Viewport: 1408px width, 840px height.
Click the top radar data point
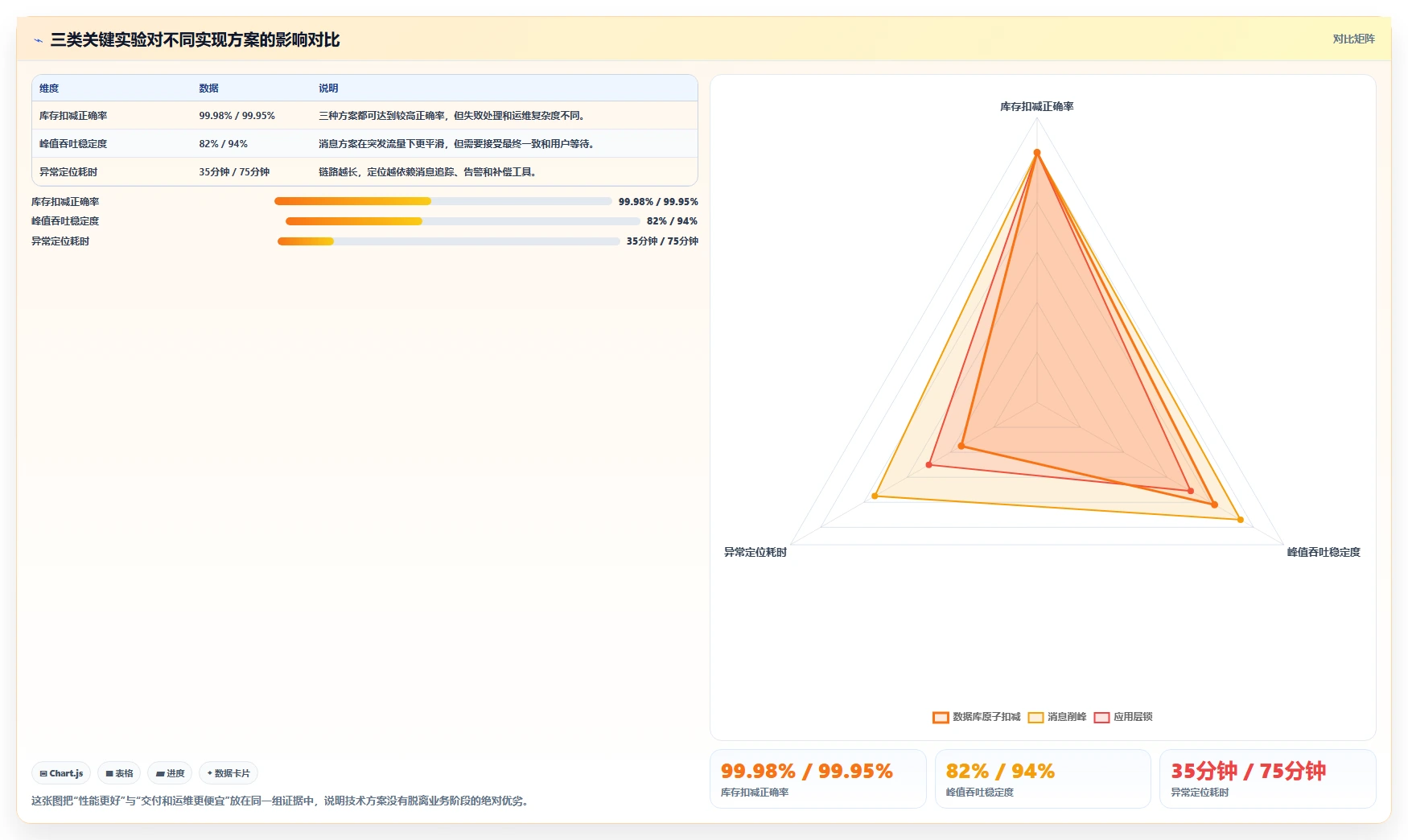tap(1037, 152)
